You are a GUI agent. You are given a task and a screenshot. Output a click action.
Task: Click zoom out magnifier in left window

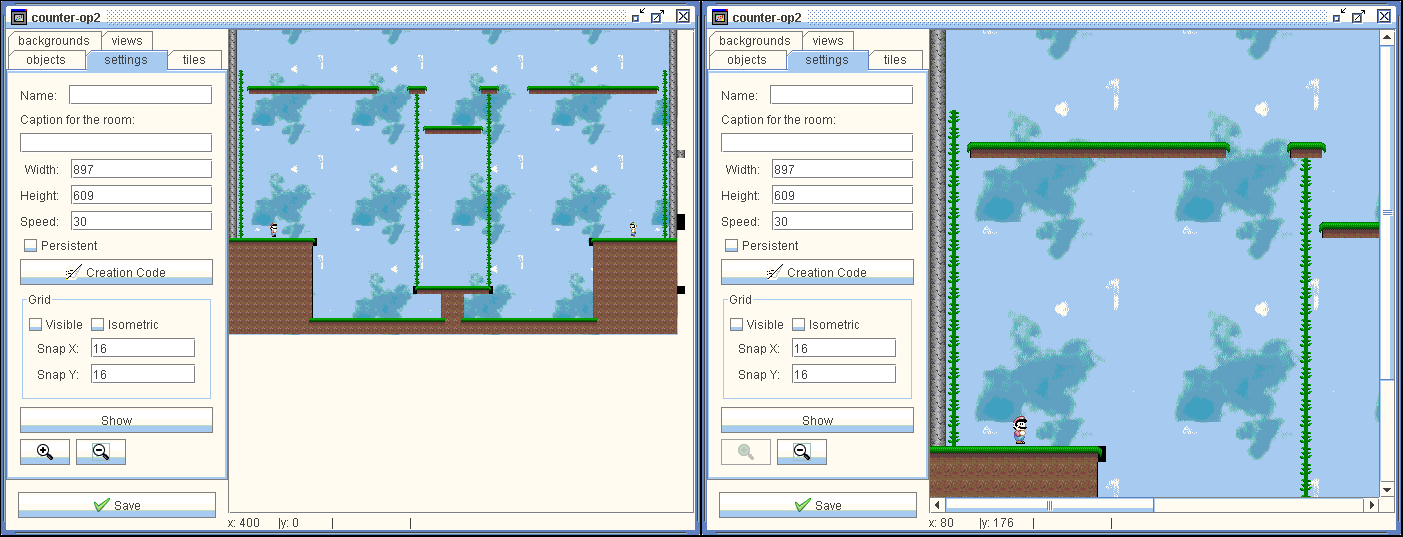(x=101, y=451)
